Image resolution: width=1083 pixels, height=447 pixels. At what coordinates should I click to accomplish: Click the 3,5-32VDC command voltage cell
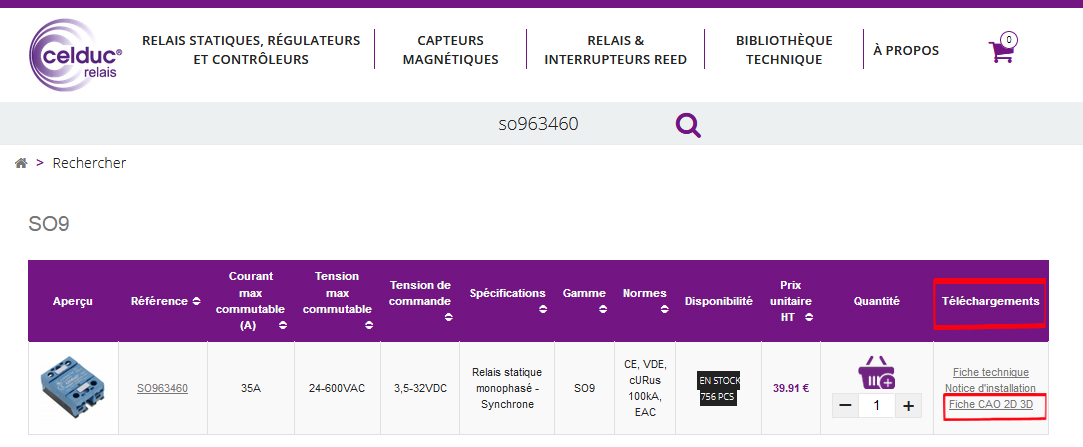pyautogui.click(x=420, y=388)
